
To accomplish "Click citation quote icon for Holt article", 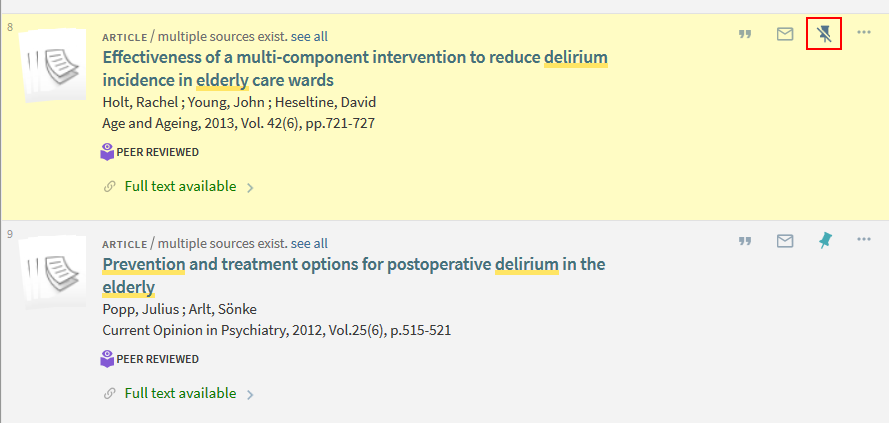I will click(x=744, y=35).
